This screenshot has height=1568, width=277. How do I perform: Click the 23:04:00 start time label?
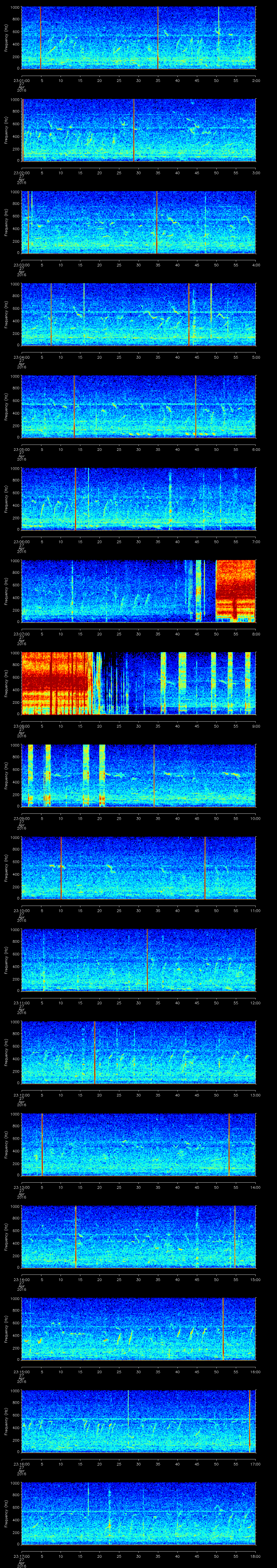click(21, 357)
